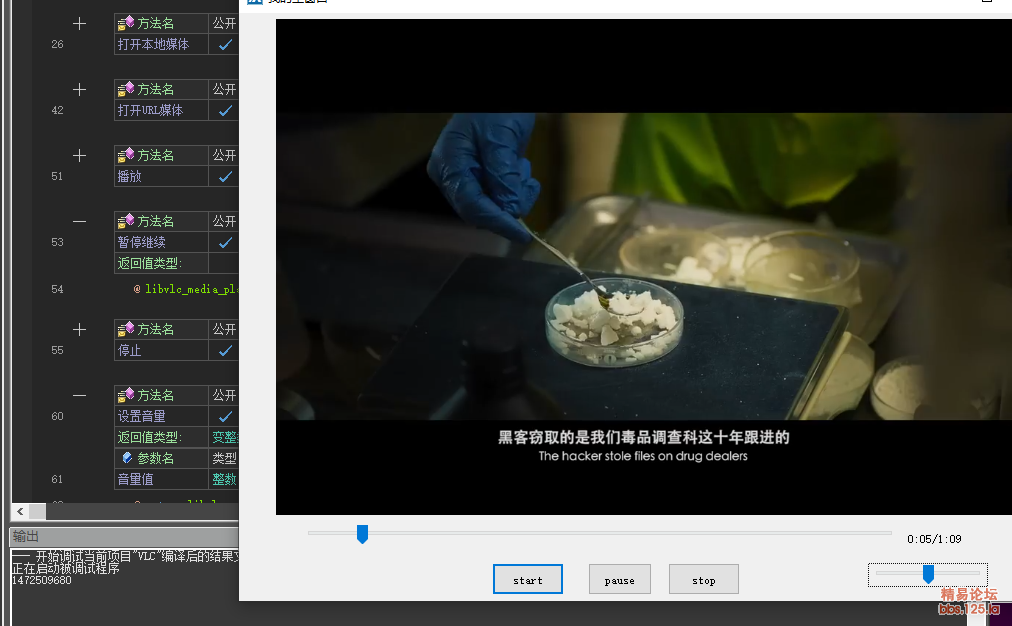Viewport: 1012px width, 626px height.
Task: Expand the 打开本地媒体 method block
Action: pos(79,24)
